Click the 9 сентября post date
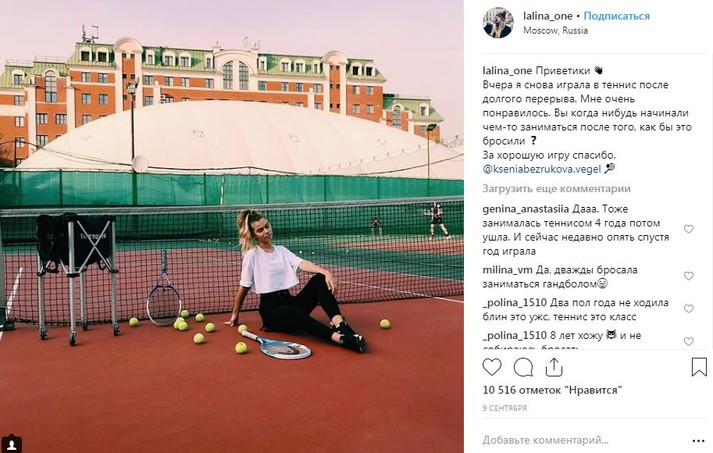This screenshot has height=453, width=713. point(504,407)
